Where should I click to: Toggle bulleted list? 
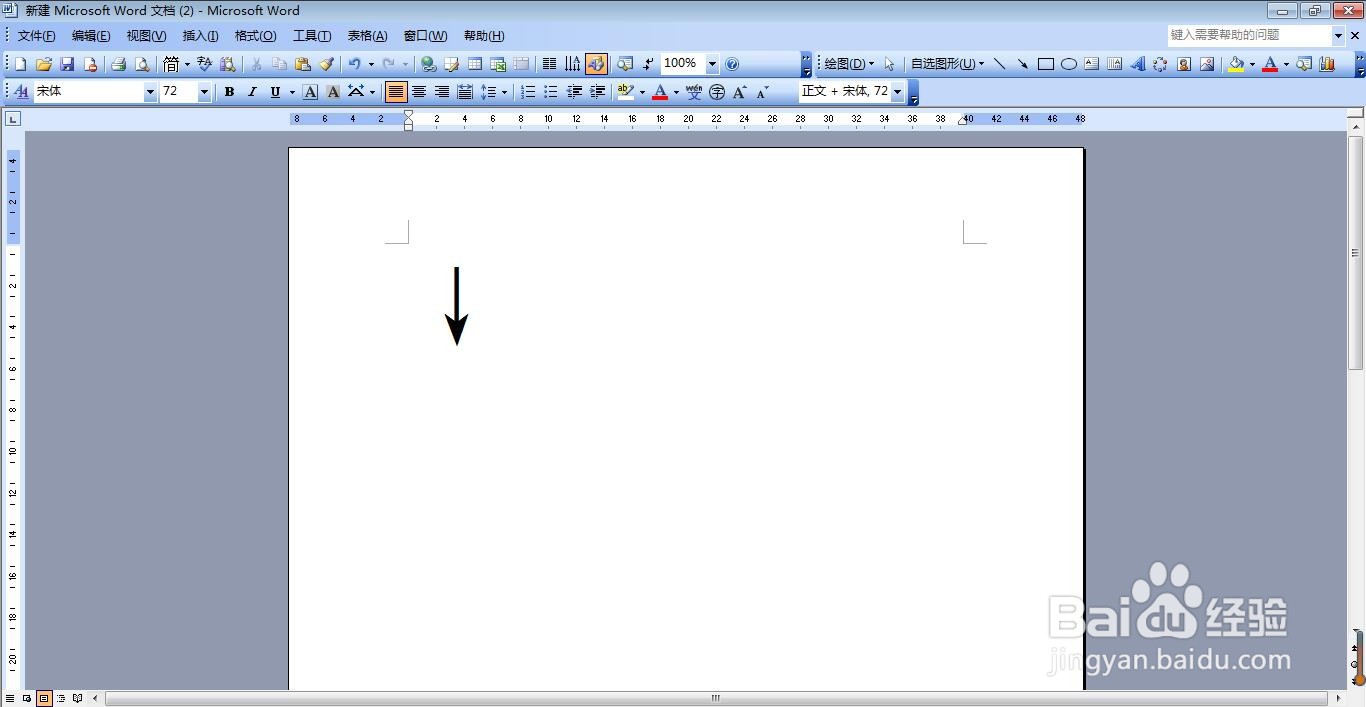coord(550,92)
